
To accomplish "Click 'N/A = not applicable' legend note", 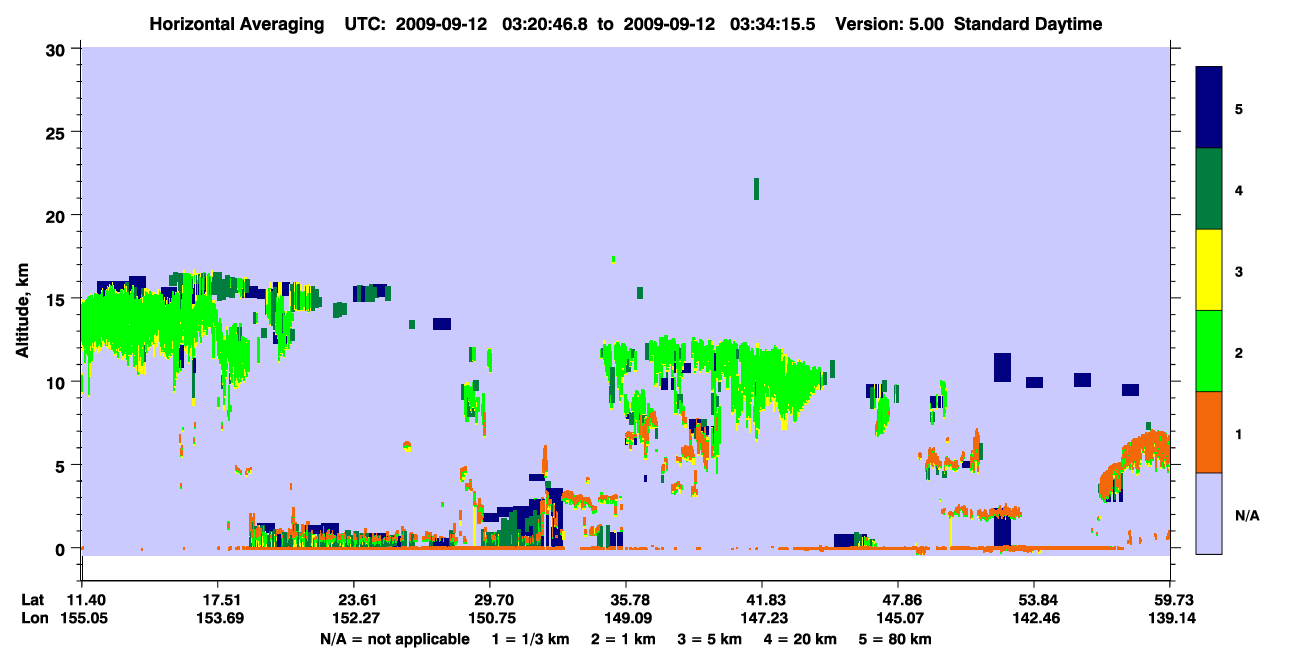I will click(394, 638).
